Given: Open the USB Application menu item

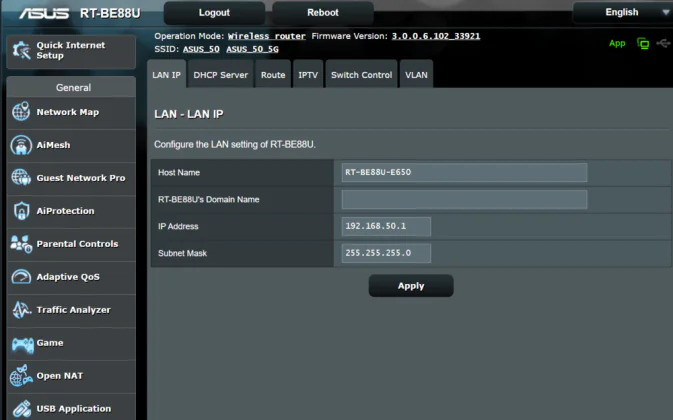Looking at the screenshot, I should point(71,408).
